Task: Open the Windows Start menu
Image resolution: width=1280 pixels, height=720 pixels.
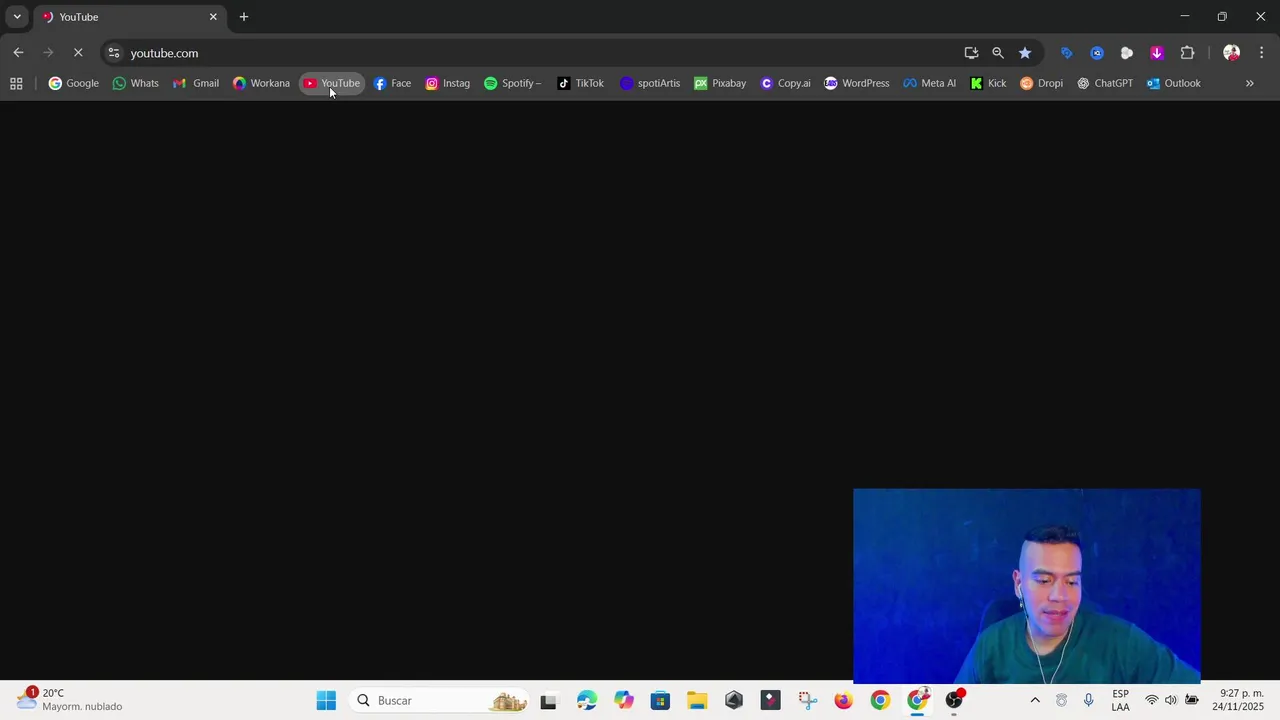Action: click(326, 700)
